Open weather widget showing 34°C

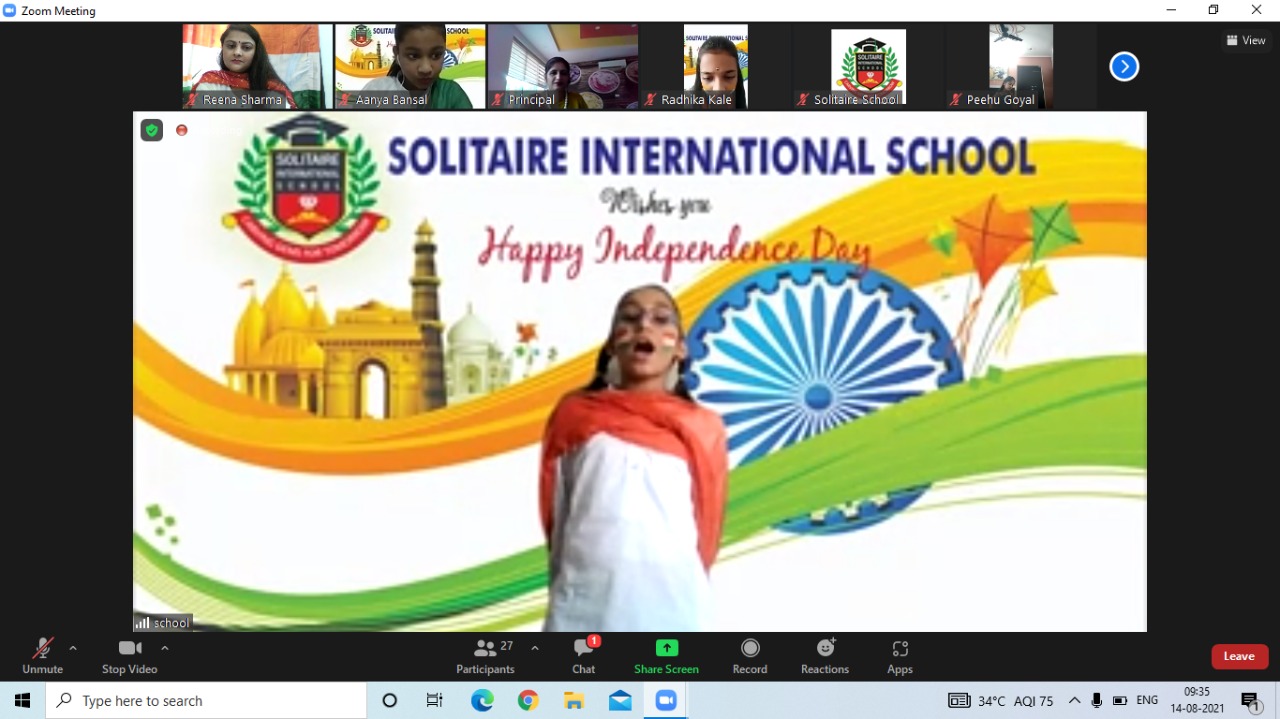point(1001,701)
